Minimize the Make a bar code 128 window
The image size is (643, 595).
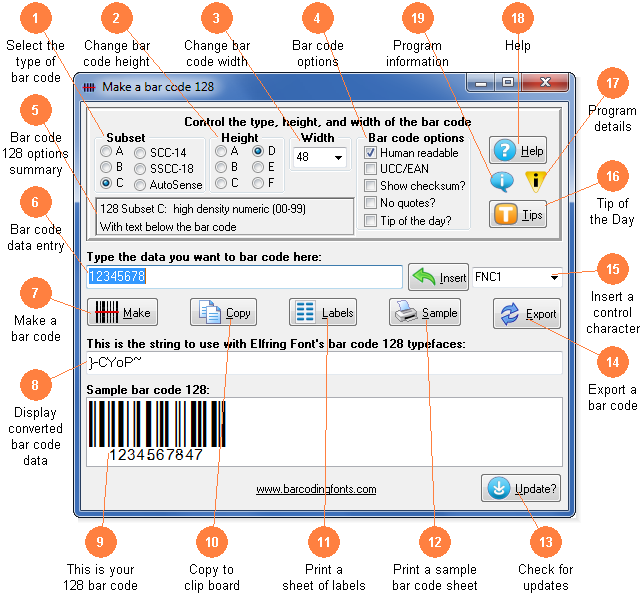coord(481,83)
